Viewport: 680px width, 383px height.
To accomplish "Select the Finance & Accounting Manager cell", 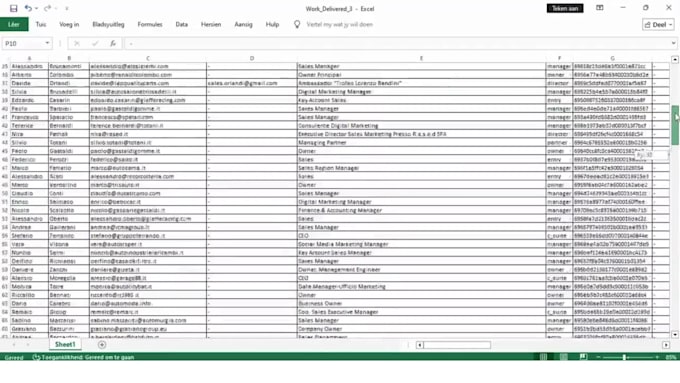I will 421,210.
